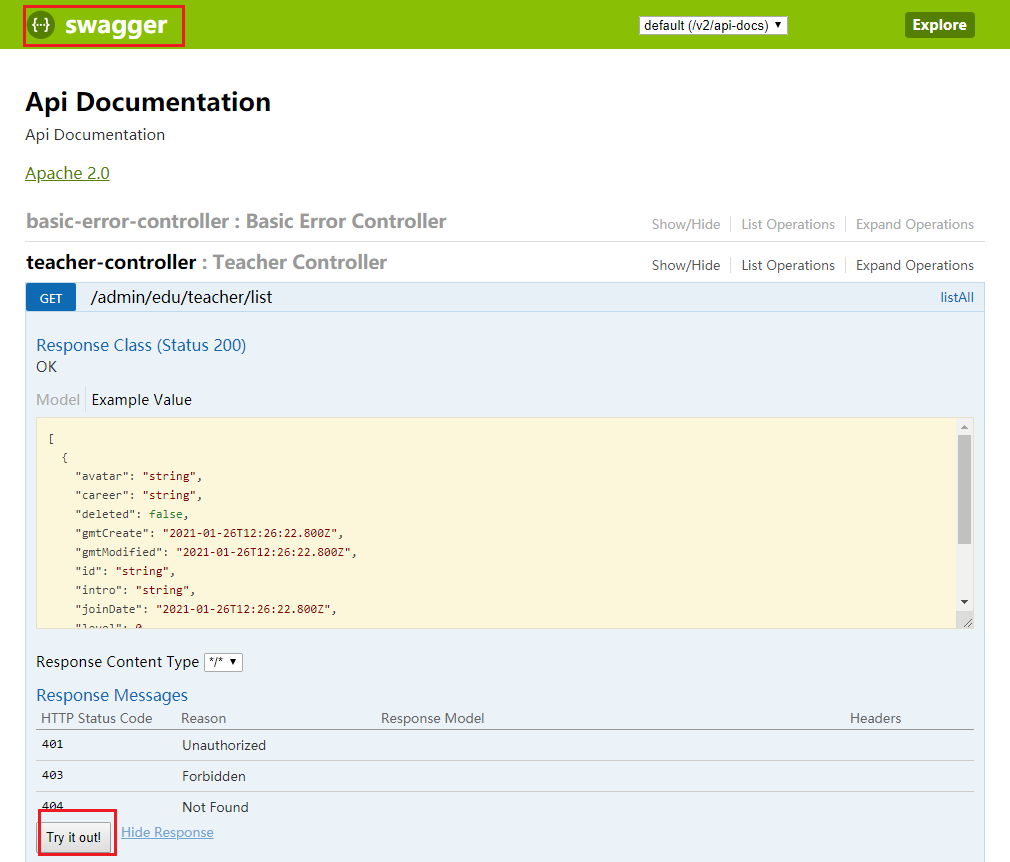The height and width of the screenshot is (862, 1010).
Task: Click List Operations for basic-error-controller
Action: 788,224
